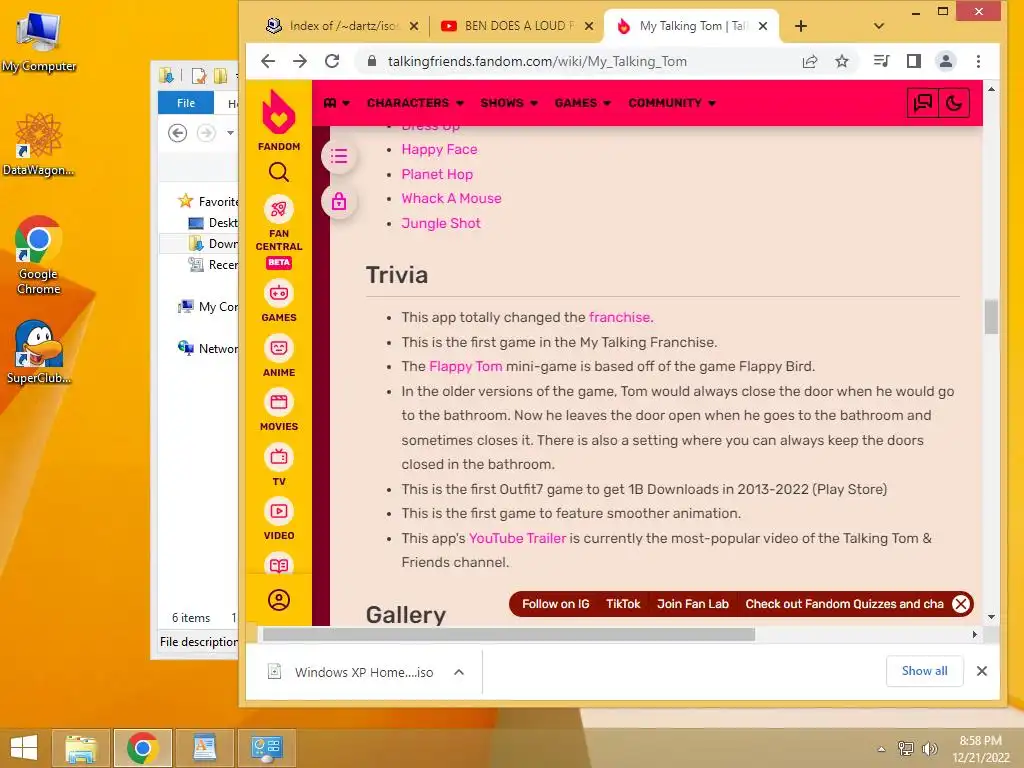This screenshot has width=1024, height=768.
Task: Dismiss the Fandom promo bar with X
Action: tap(961, 604)
